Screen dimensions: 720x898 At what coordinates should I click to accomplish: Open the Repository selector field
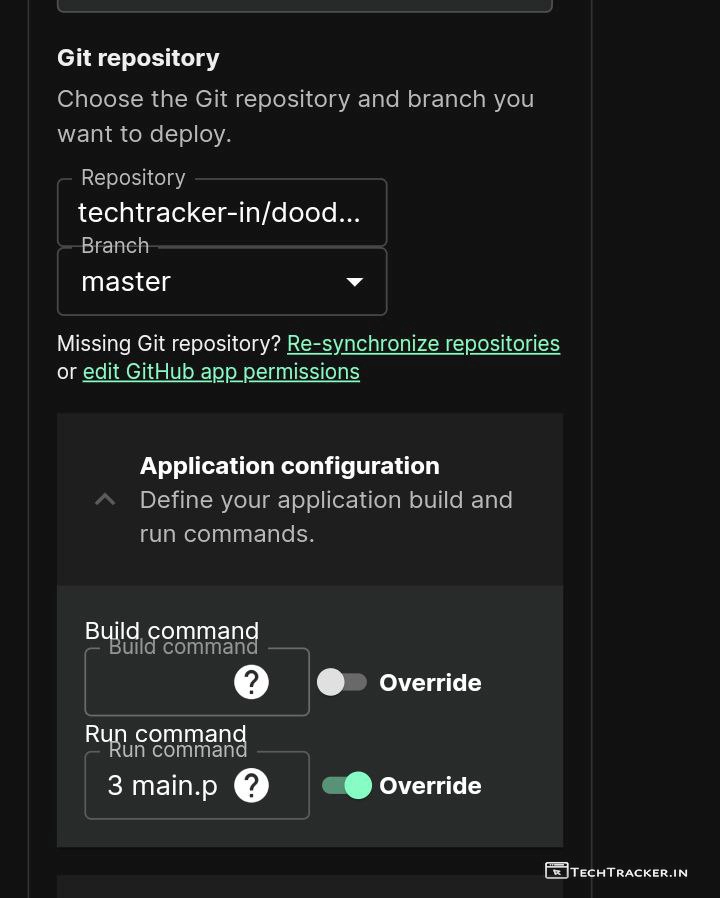tap(222, 212)
